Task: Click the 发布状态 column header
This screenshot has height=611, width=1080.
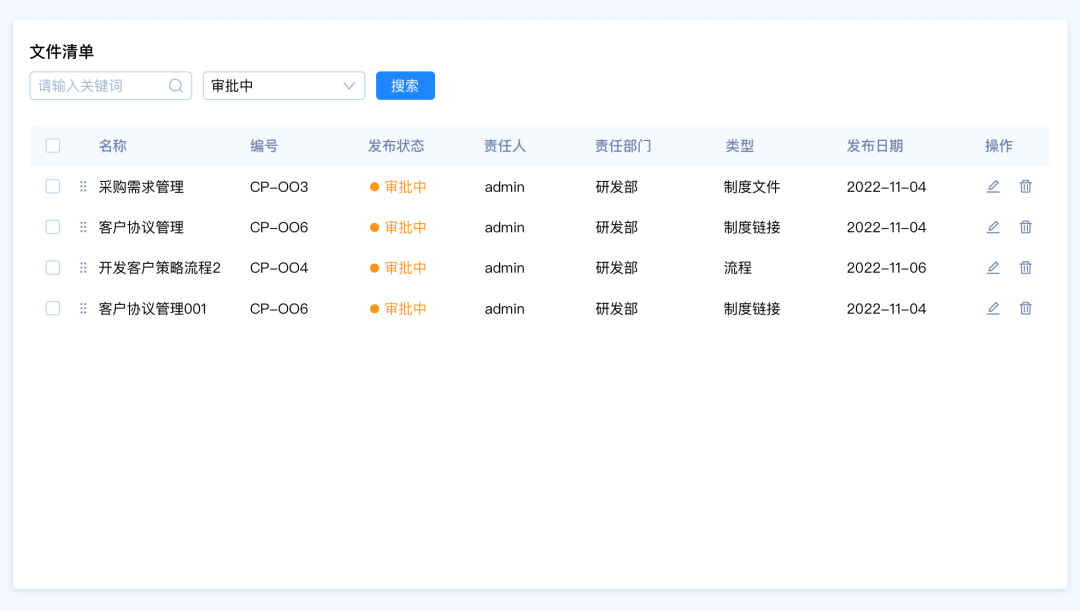Action: point(396,146)
